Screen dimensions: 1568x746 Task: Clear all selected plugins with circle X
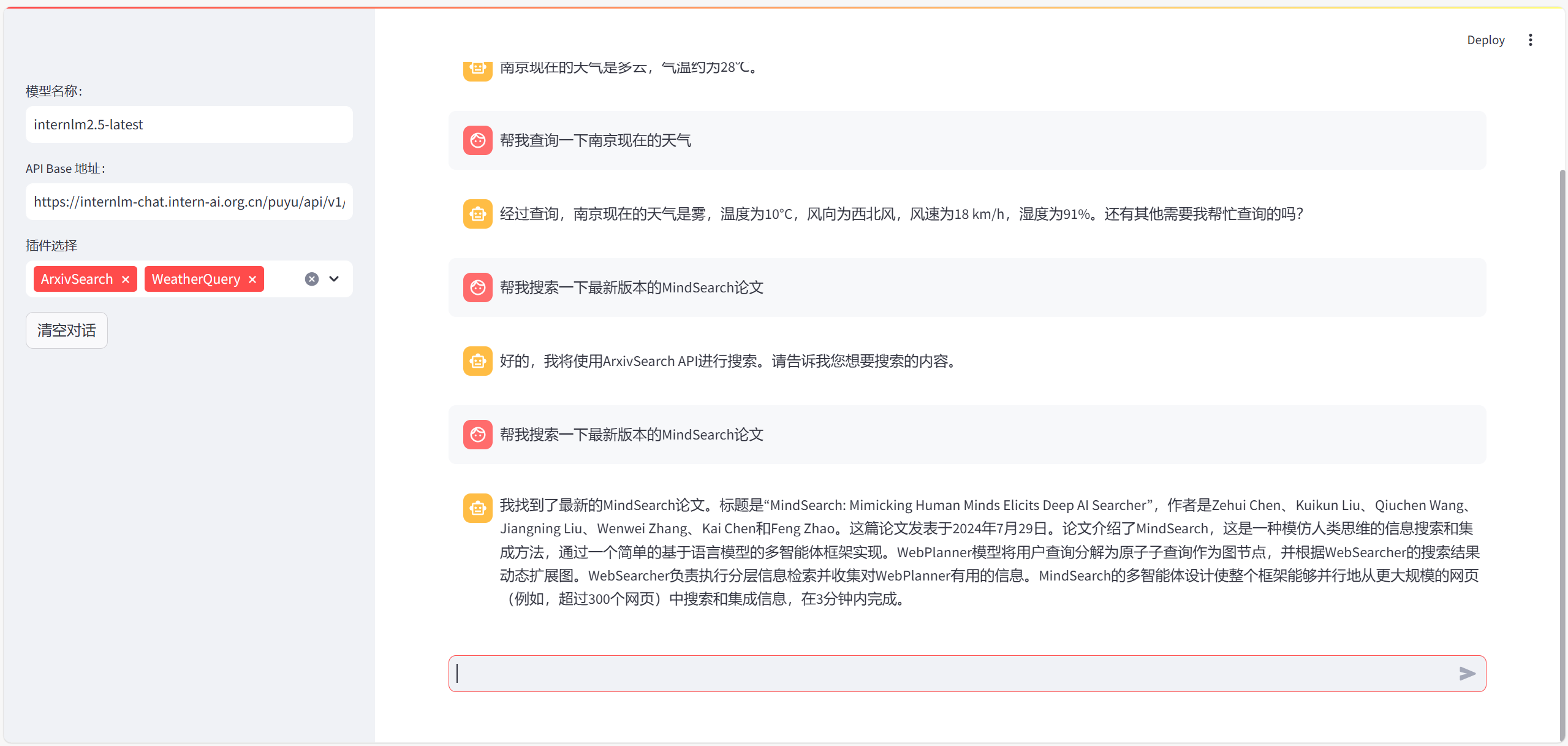312,280
